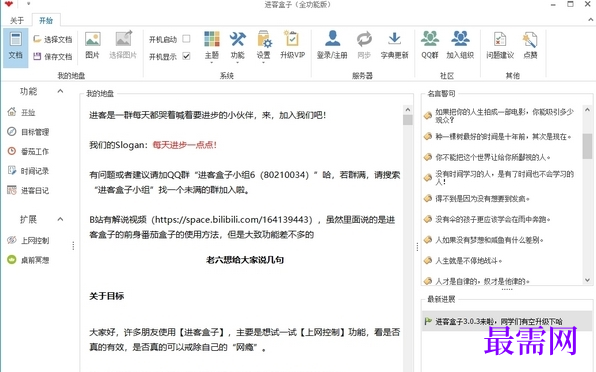Select the quote 没有时间学习的人
Viewport: 596px width, 372px height.
pos(504,178)
